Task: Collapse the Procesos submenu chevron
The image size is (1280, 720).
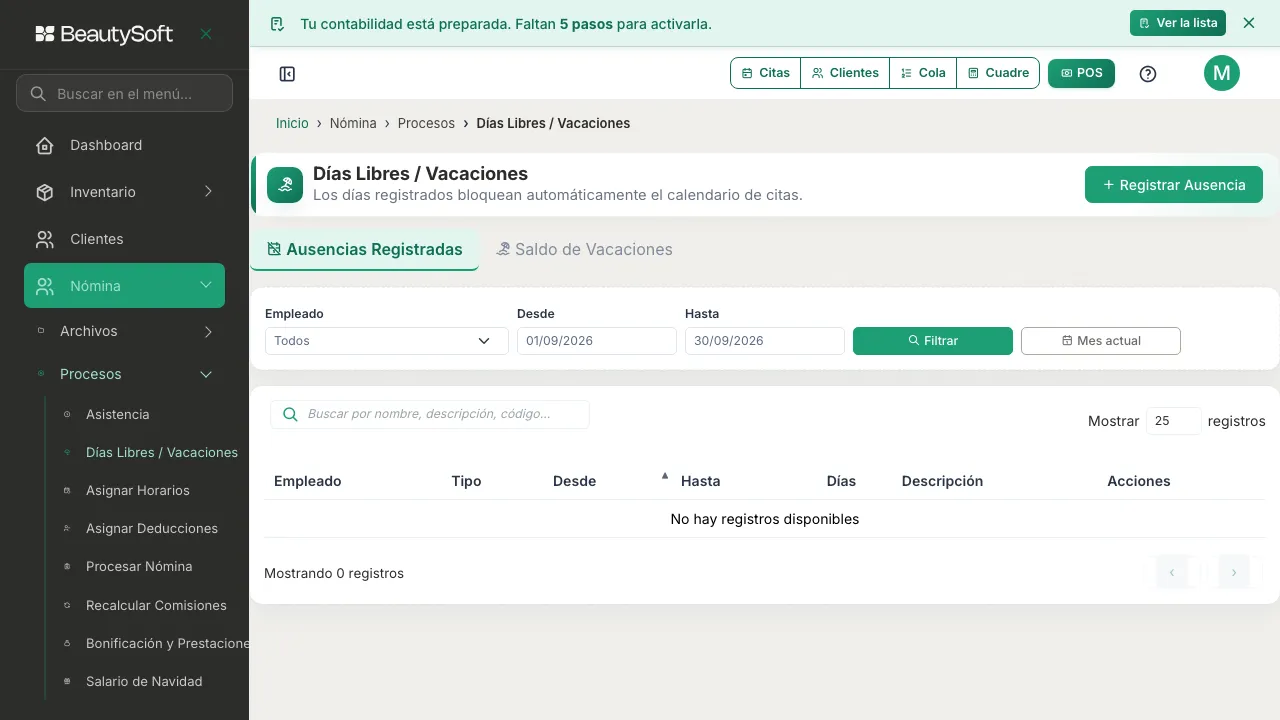Action: coord(206,374)
